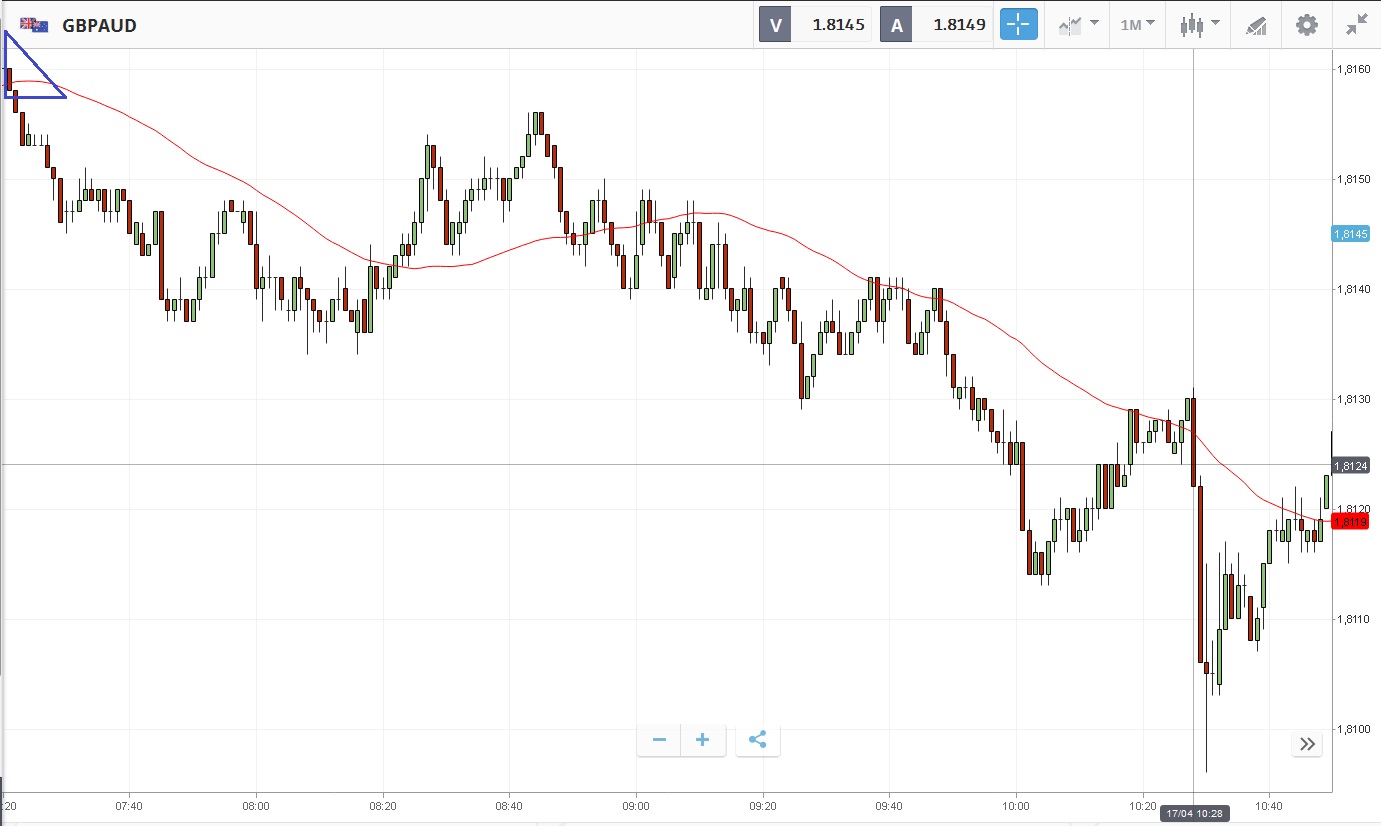
Task: Jump to latest candles with double-arrow button
Action: pyautogui.click(x=1307, y=743)
